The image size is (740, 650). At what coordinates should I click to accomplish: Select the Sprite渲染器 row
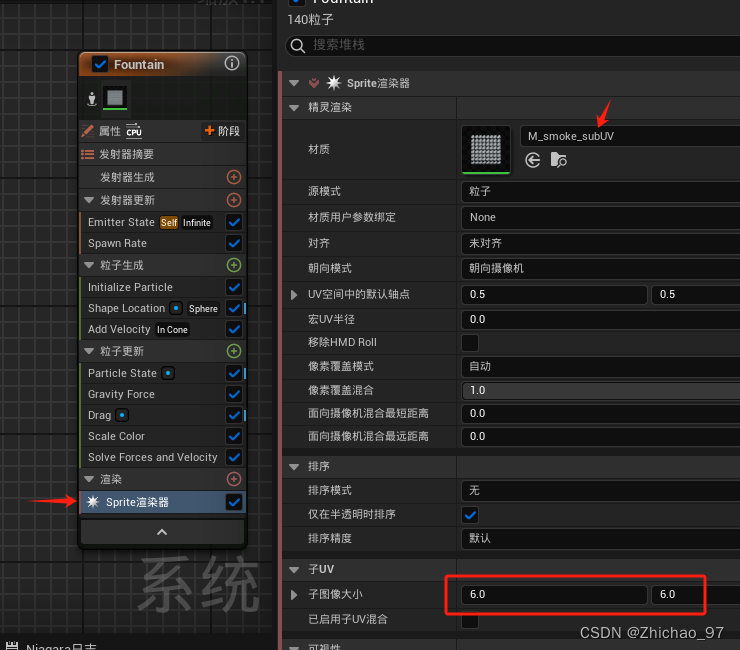(x=163, y=502)
